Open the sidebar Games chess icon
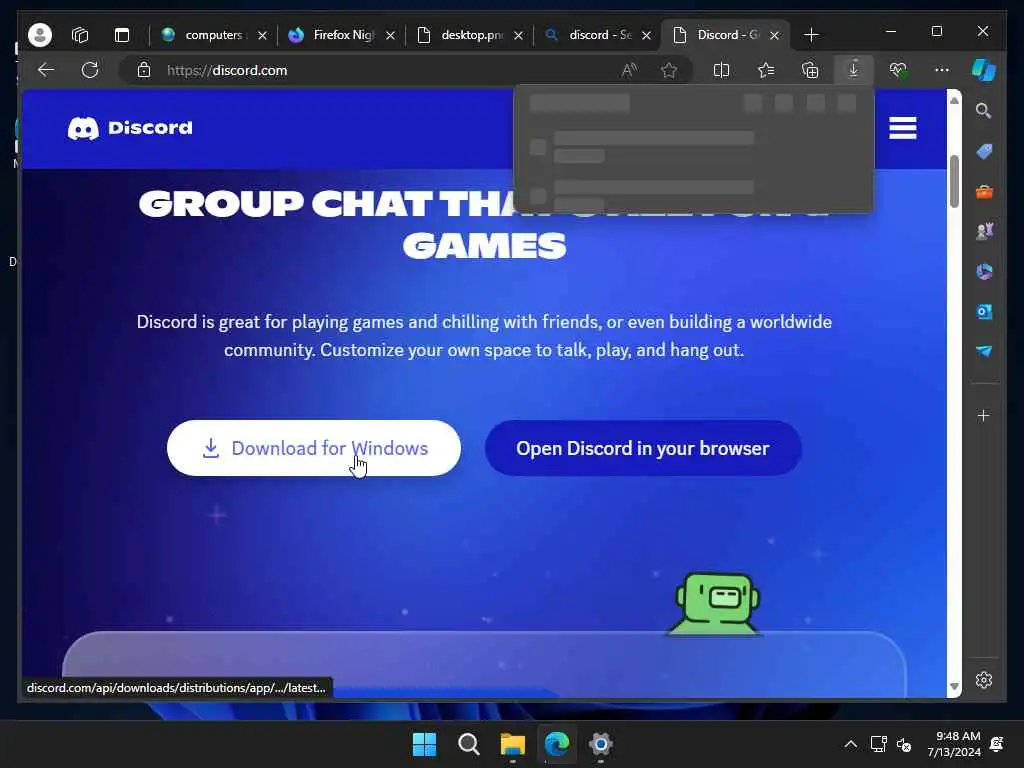The width and height of the screenshot is (1024, 768). (x=984, y=231)
